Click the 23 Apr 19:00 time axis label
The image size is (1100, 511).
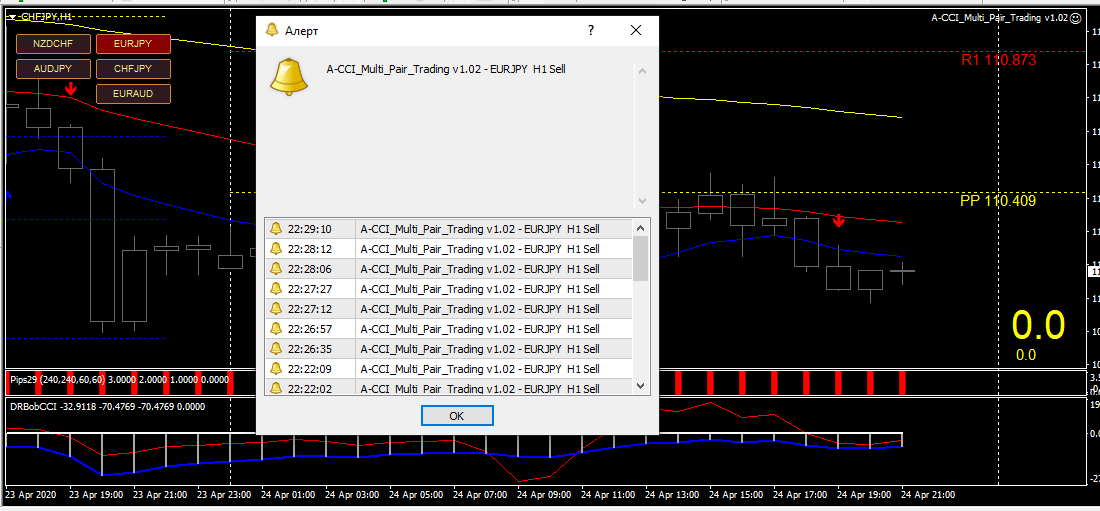[x=96, y=494]
